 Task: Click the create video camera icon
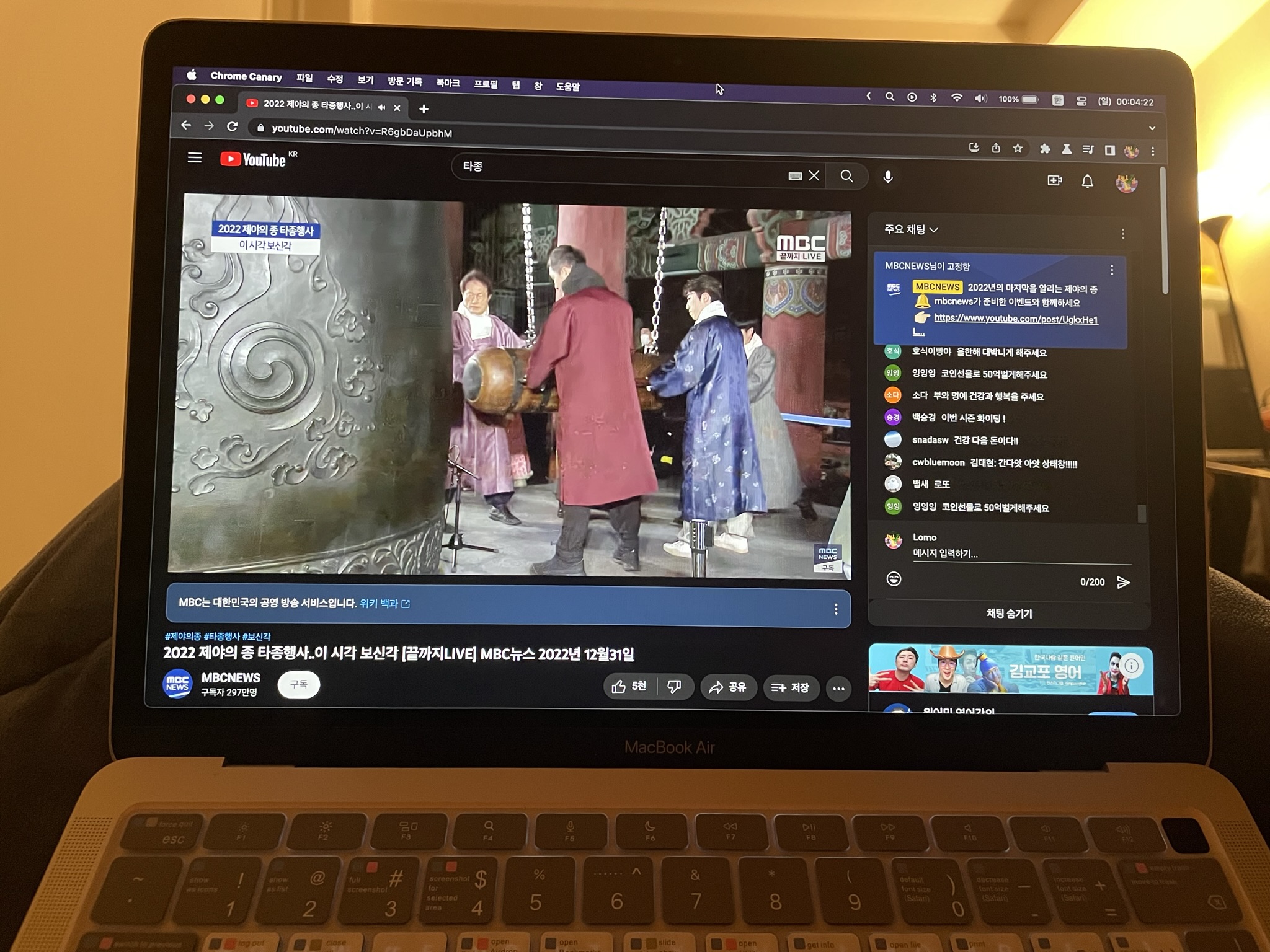(1054, 180)
